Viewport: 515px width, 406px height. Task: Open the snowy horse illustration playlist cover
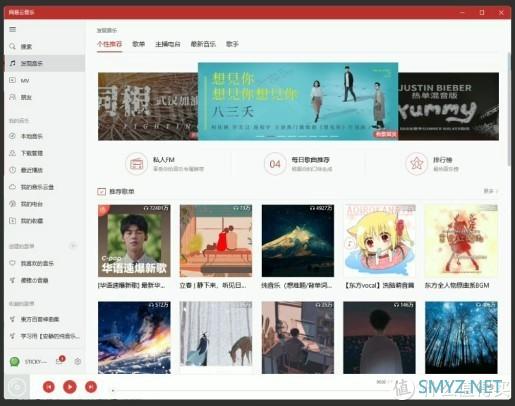(216, 337)
